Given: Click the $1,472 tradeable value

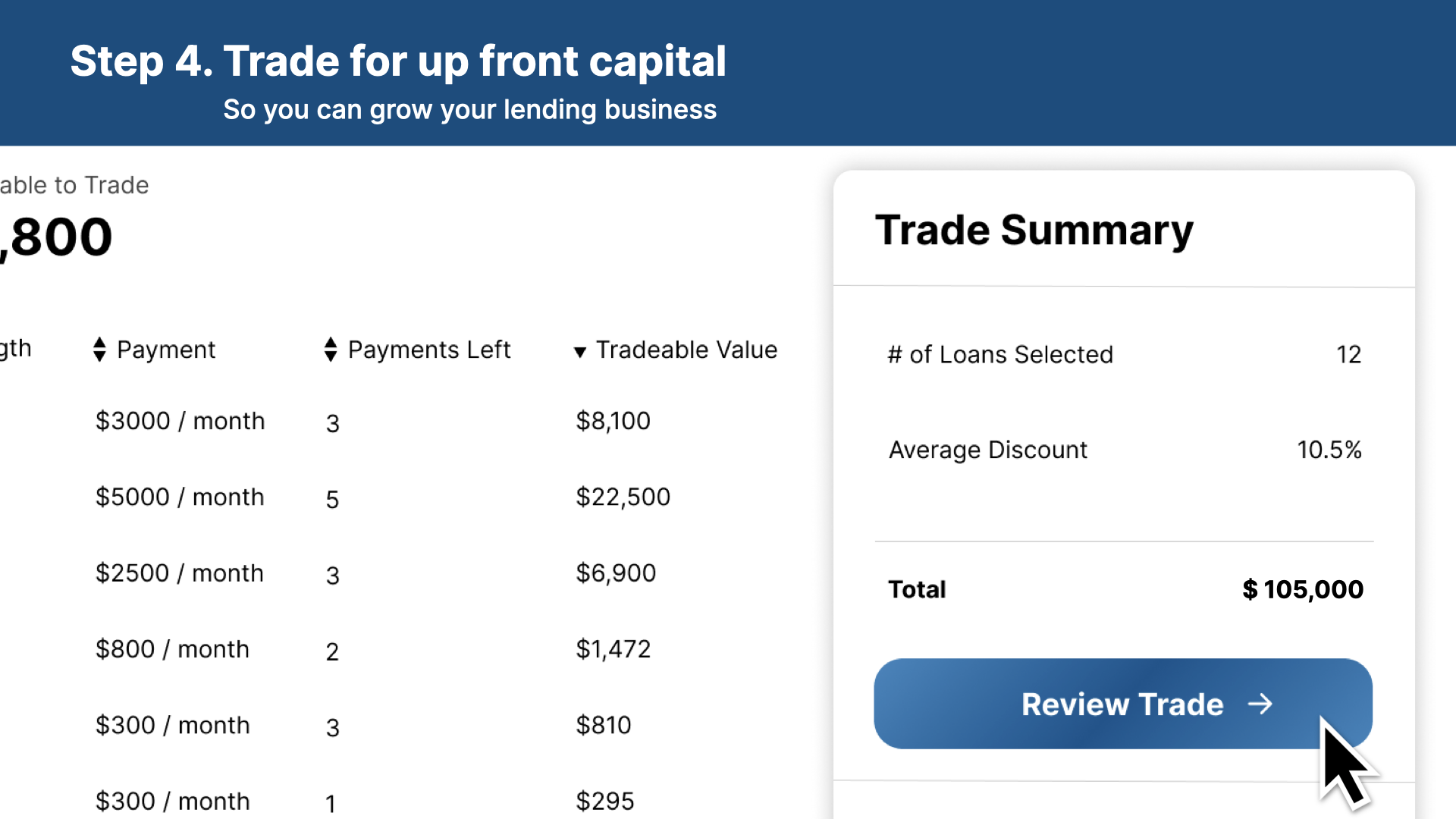Looking at the screenshot, I should pos(613,649).
